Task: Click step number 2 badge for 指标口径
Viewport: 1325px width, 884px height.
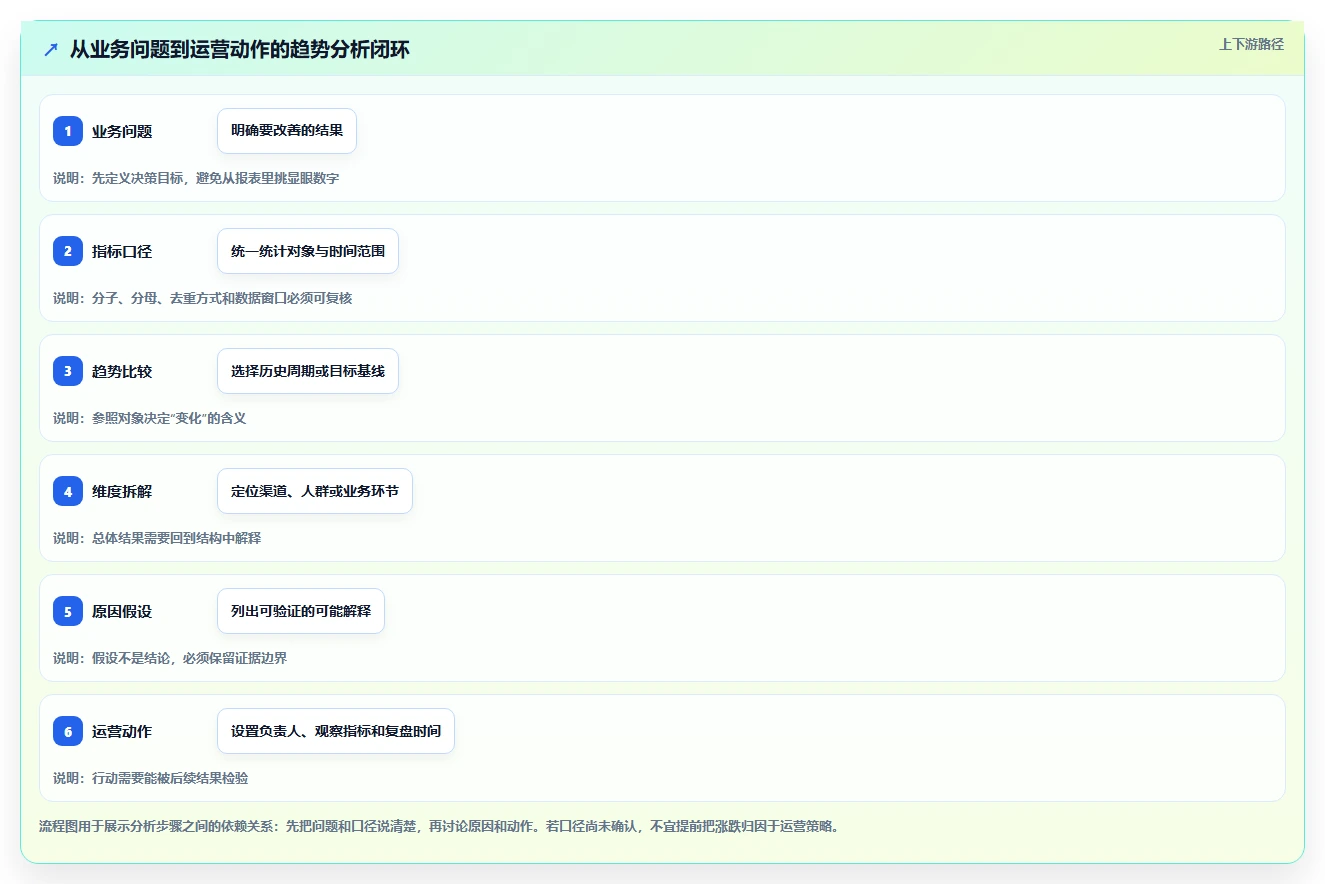Action: tap(68, 251)
